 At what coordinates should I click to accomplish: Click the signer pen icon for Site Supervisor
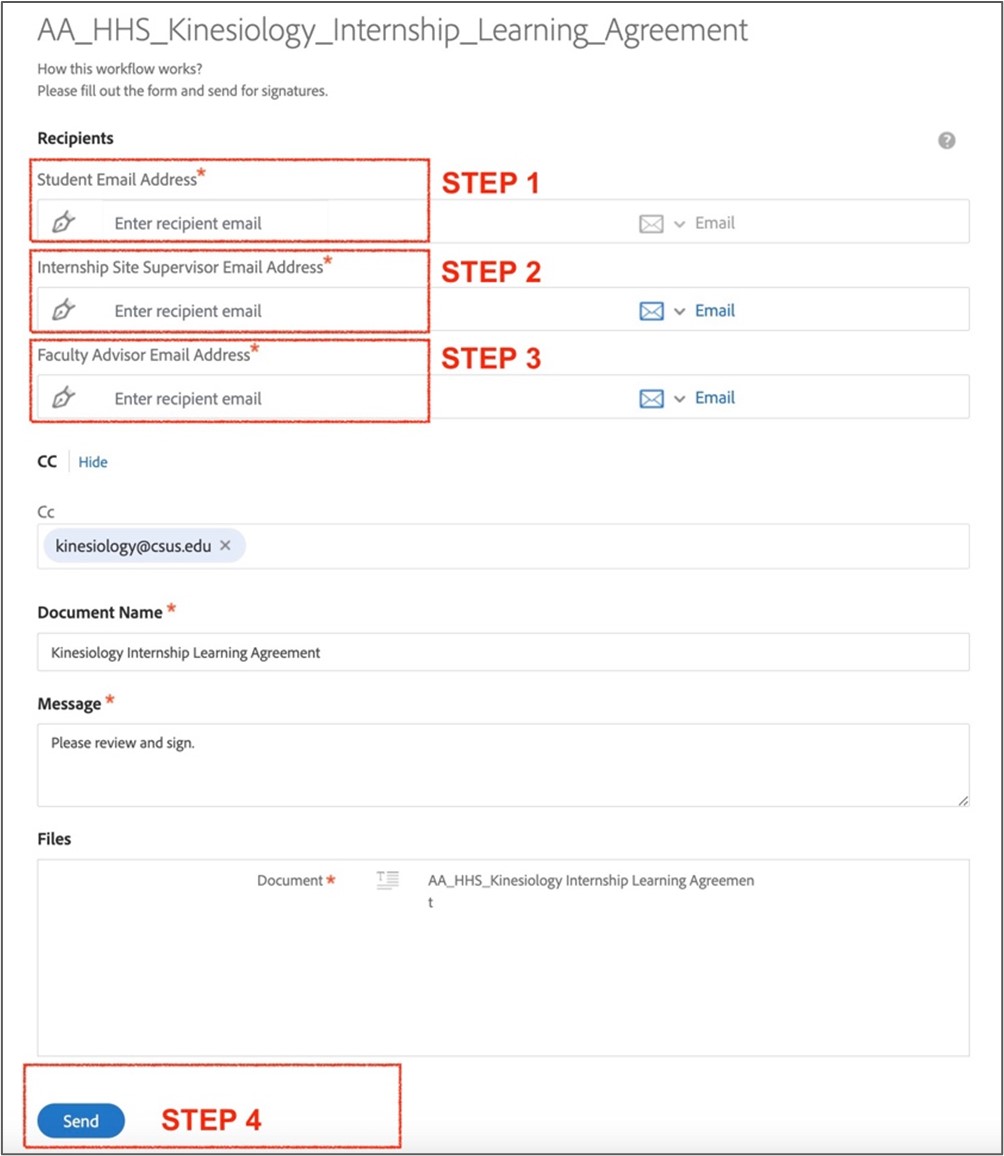63,310
